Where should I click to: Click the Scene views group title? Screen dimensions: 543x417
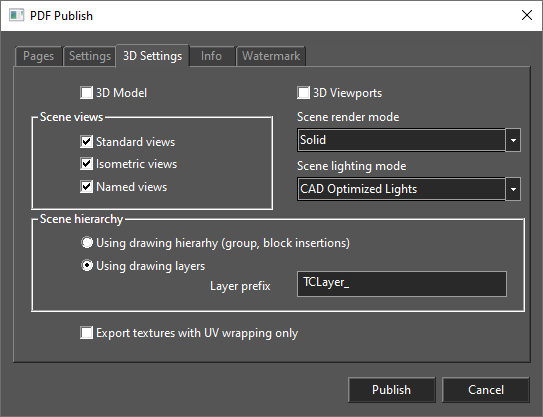71,117
